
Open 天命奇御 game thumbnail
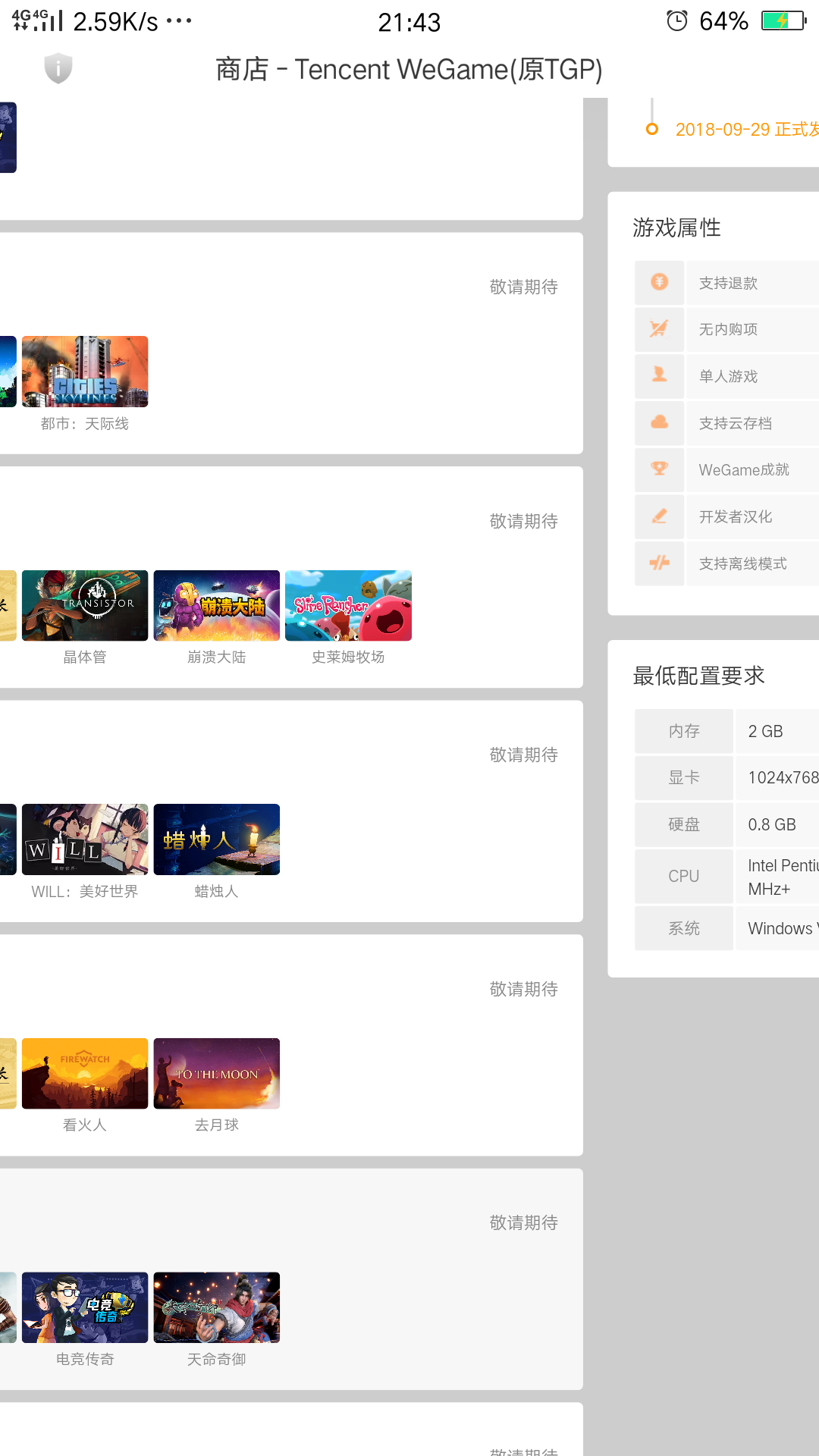click(217, 1307)
